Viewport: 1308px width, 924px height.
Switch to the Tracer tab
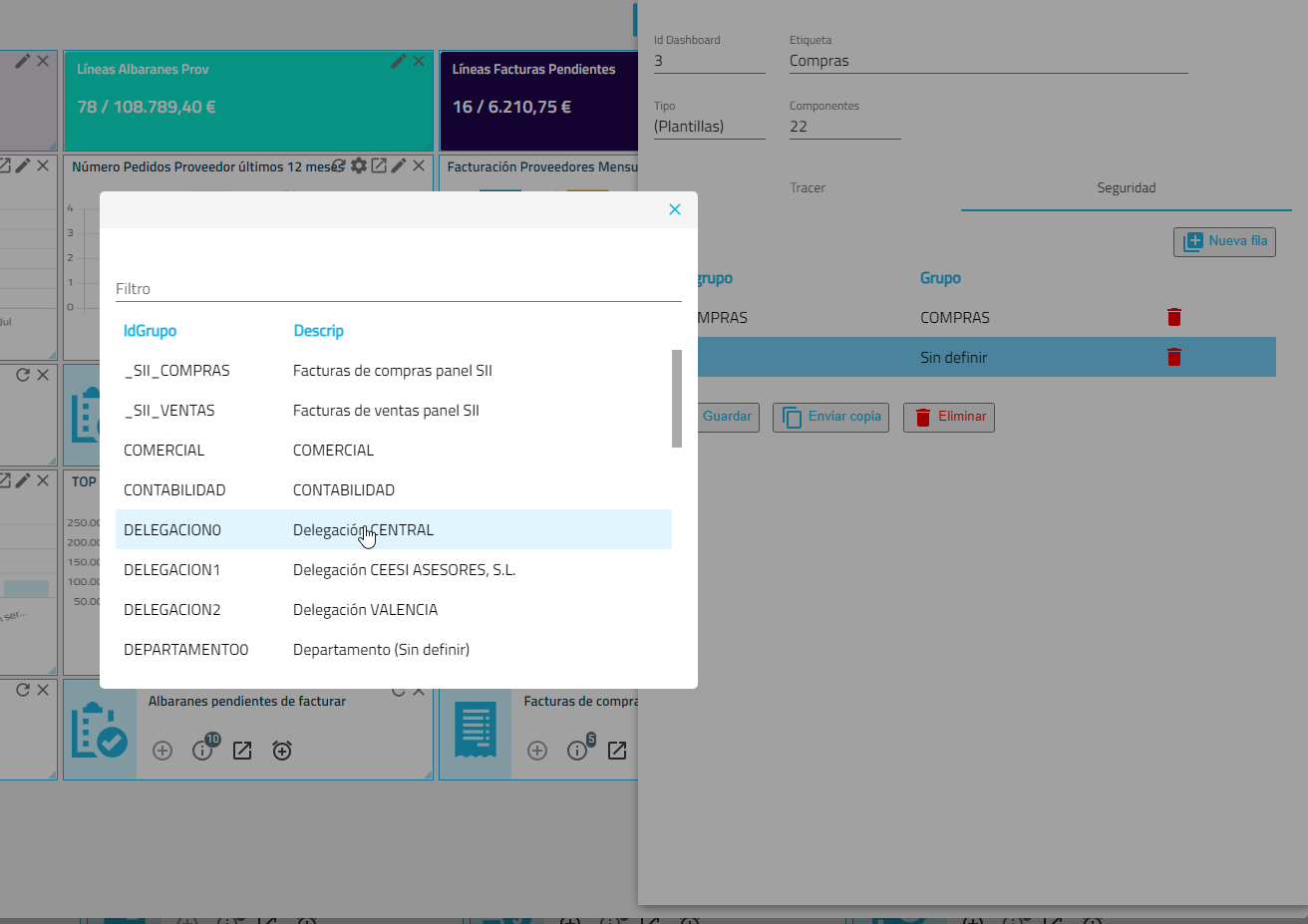tap(808, 187)
